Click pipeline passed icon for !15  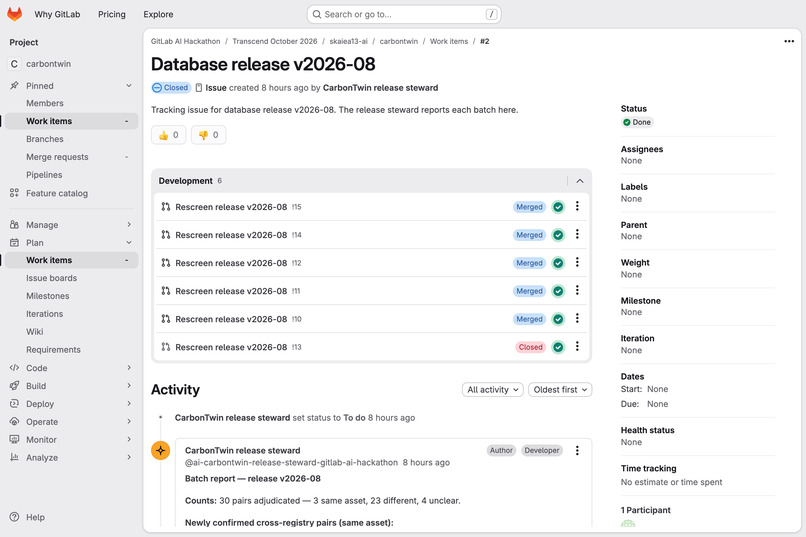coord(558,207)
